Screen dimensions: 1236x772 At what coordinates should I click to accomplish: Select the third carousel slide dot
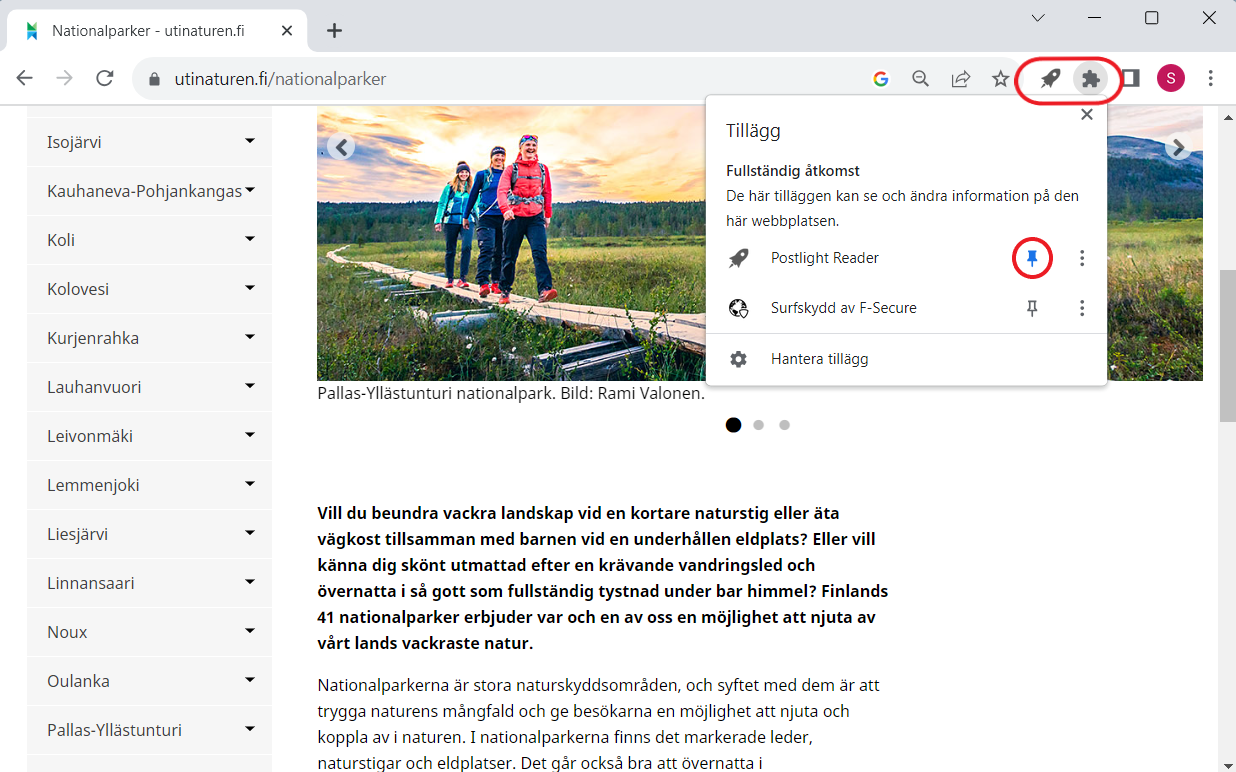pos(785,425)
